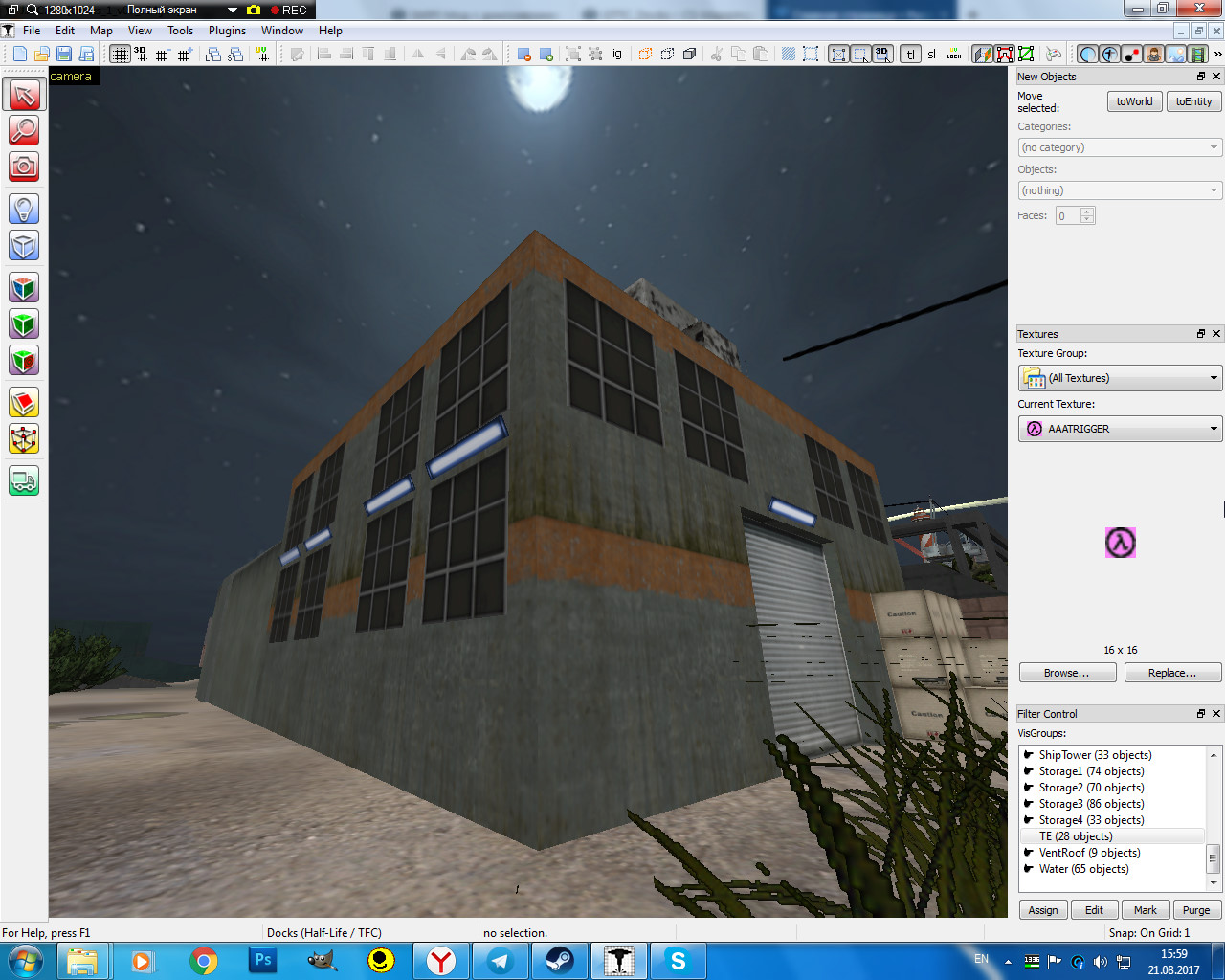Click the Assign visgroup button
This screenshot has height=980, width=1225.
coord(1043,910)
